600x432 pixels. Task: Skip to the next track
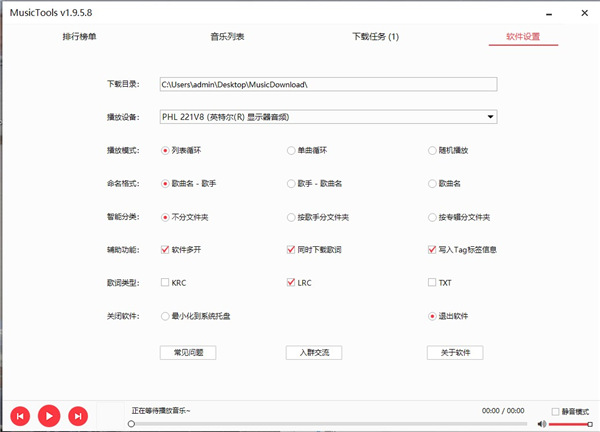click(x=79, y=415)
